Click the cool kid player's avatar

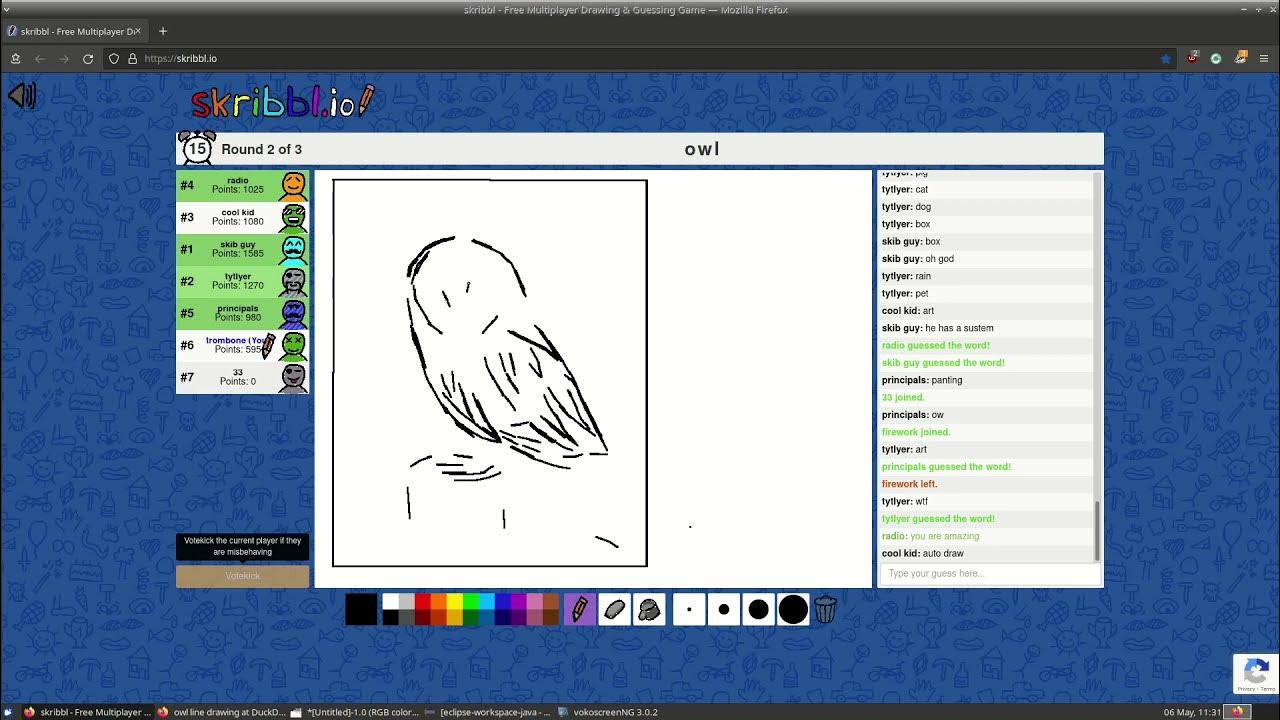[x=293, y=217]
